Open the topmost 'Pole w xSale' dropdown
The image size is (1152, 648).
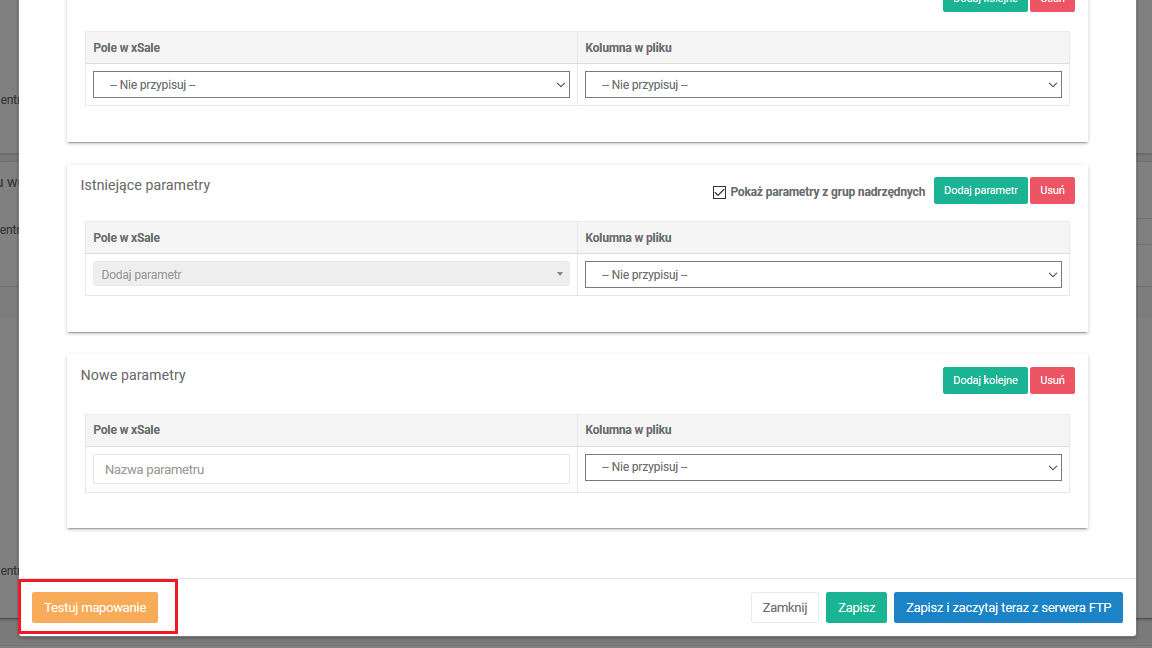click(331, 85)
